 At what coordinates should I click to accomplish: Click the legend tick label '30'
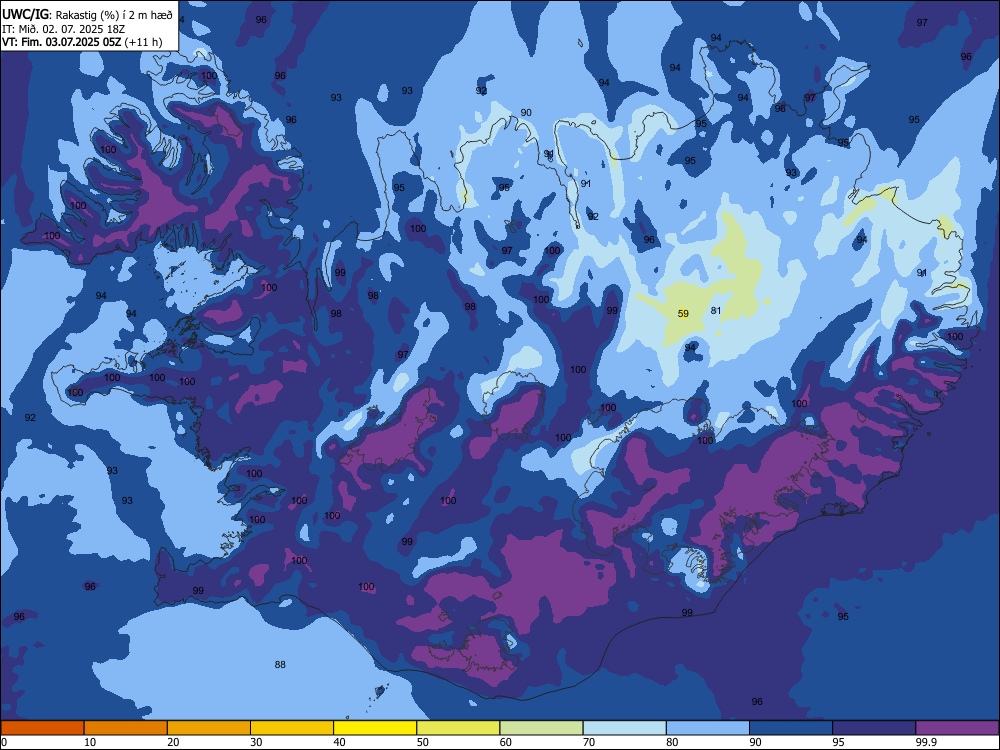coord(256,742)
